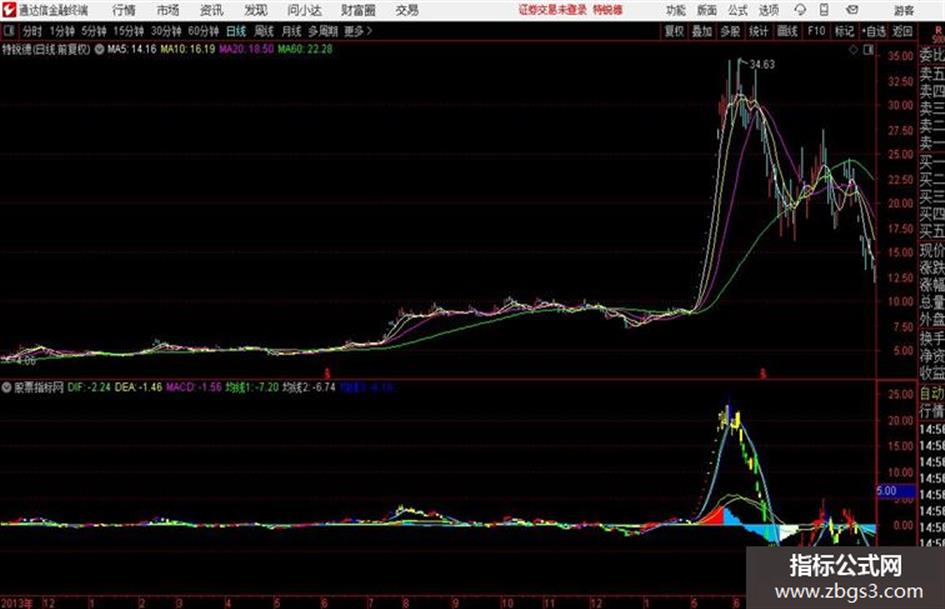Switch to 30分钟 period tab
The height and width of the screenshot is (609, 945).
coord(166,31)
